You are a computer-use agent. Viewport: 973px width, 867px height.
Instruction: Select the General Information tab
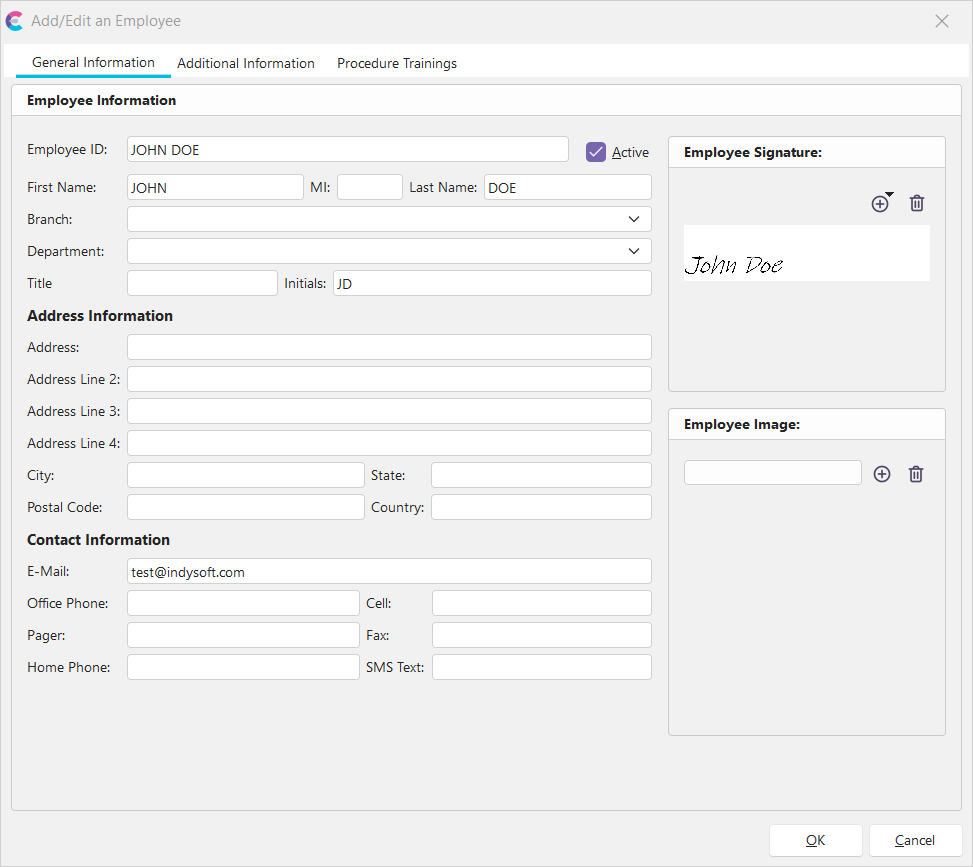[93, 62]
